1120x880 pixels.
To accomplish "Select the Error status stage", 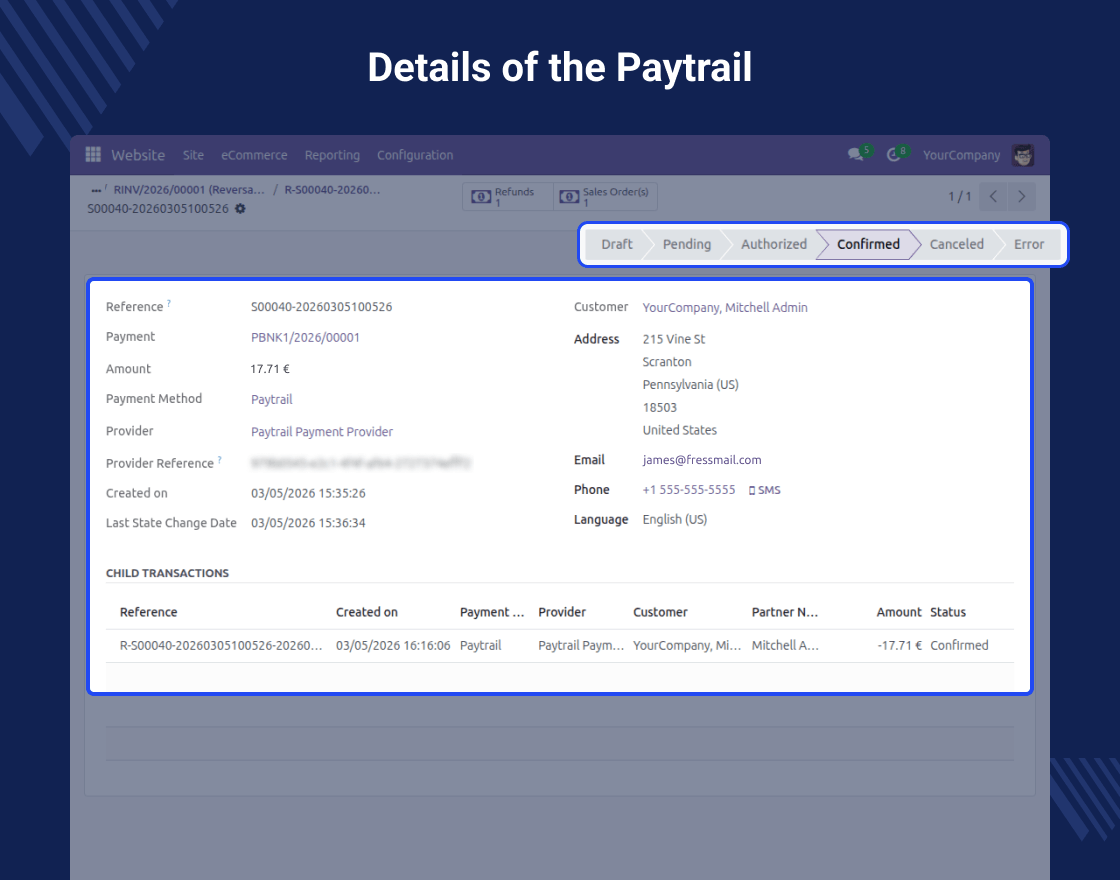I will click(1029, 244).
